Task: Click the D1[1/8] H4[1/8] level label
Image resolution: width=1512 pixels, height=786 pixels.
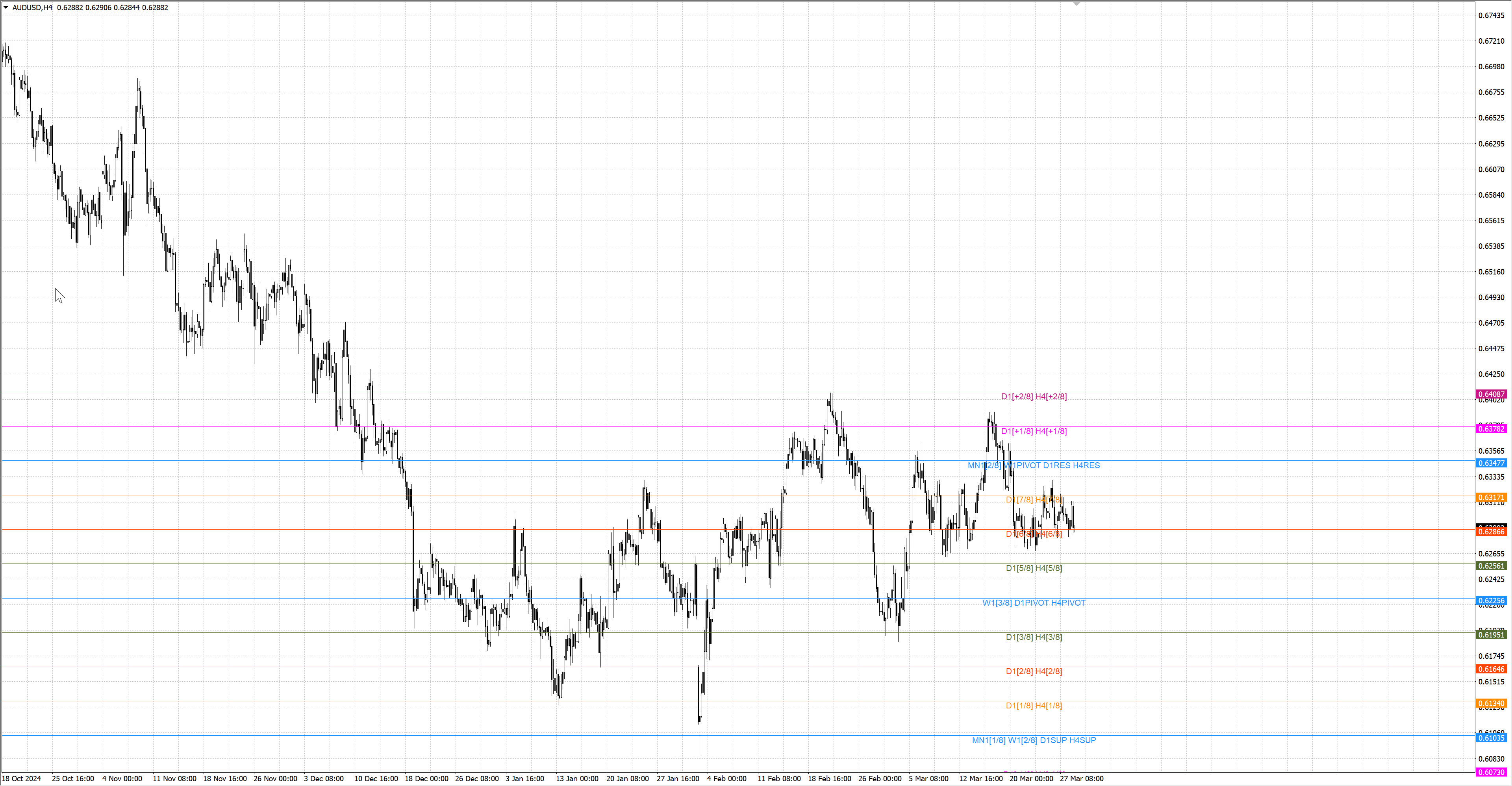Action: tap(1034, 706)
